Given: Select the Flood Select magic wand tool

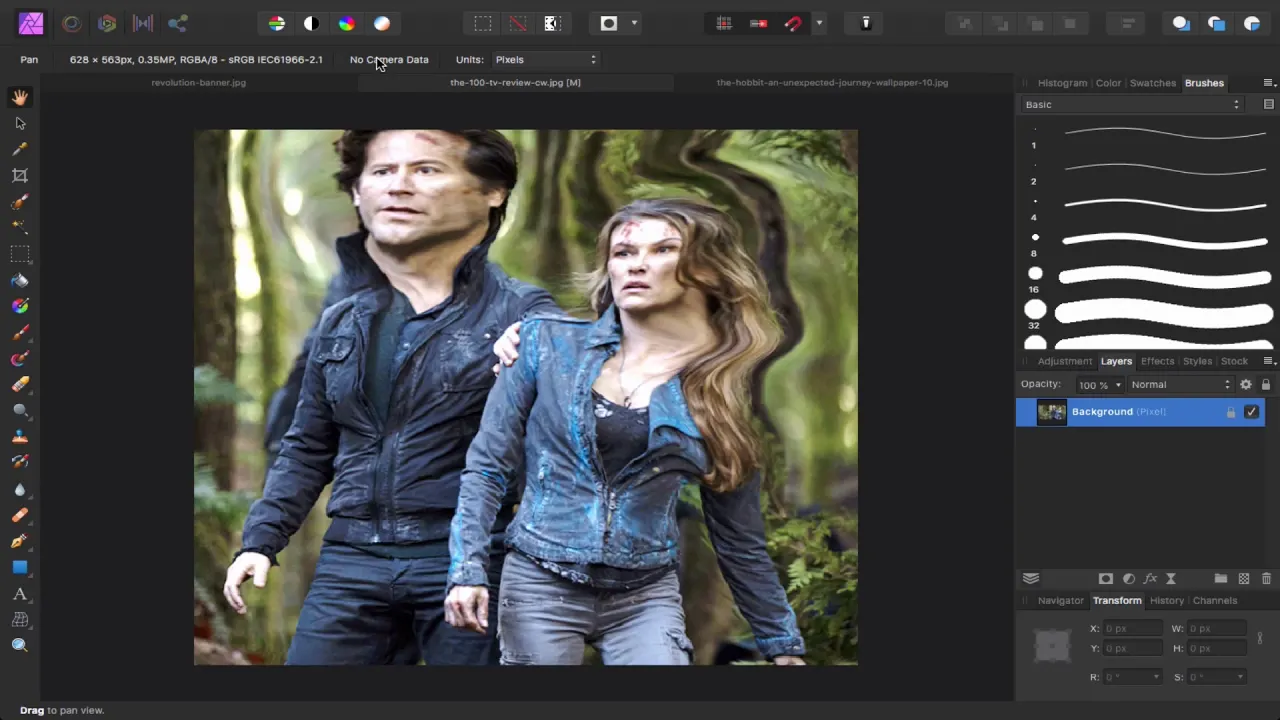Looking at the screenshot, I should click(20, 227).
